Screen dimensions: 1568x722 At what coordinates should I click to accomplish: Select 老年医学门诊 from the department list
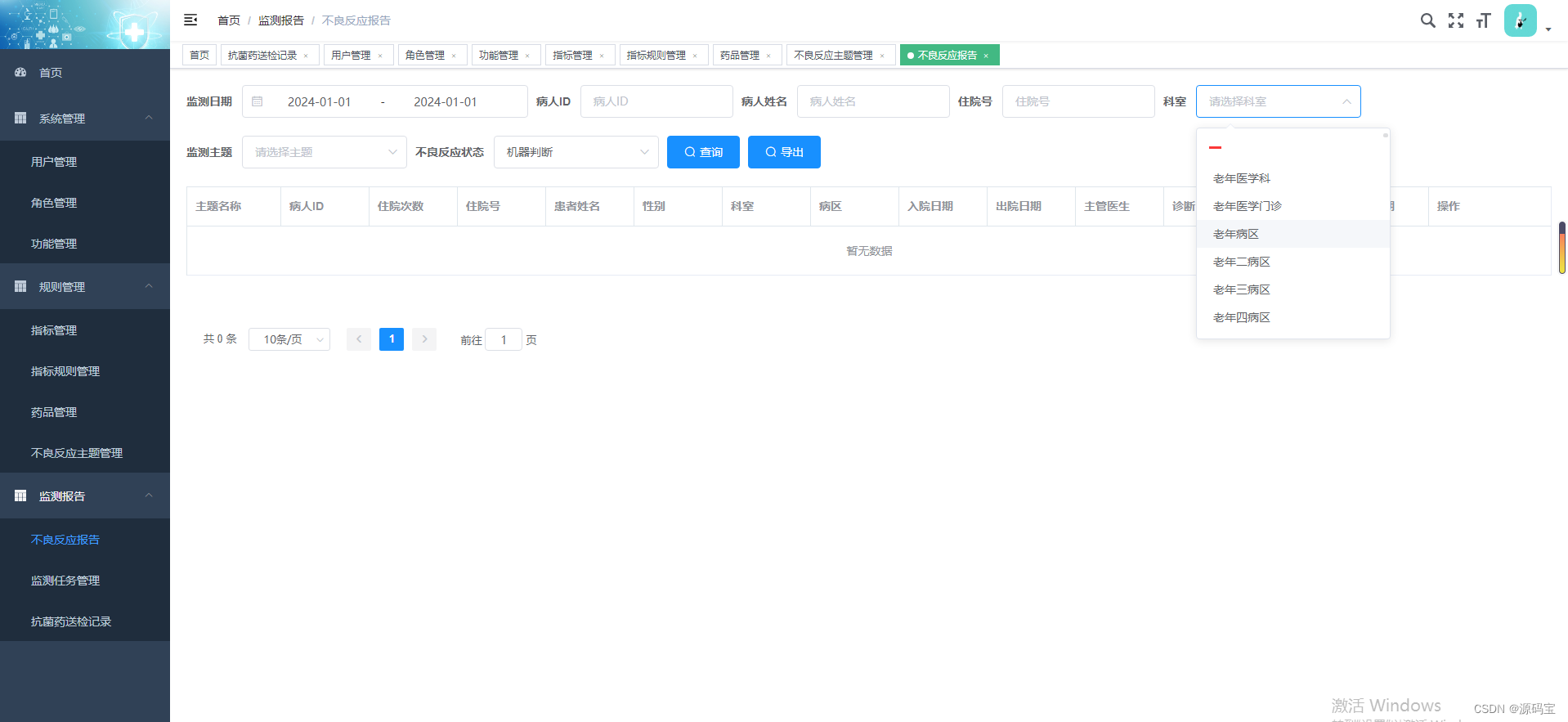[x=1293, y=206]
